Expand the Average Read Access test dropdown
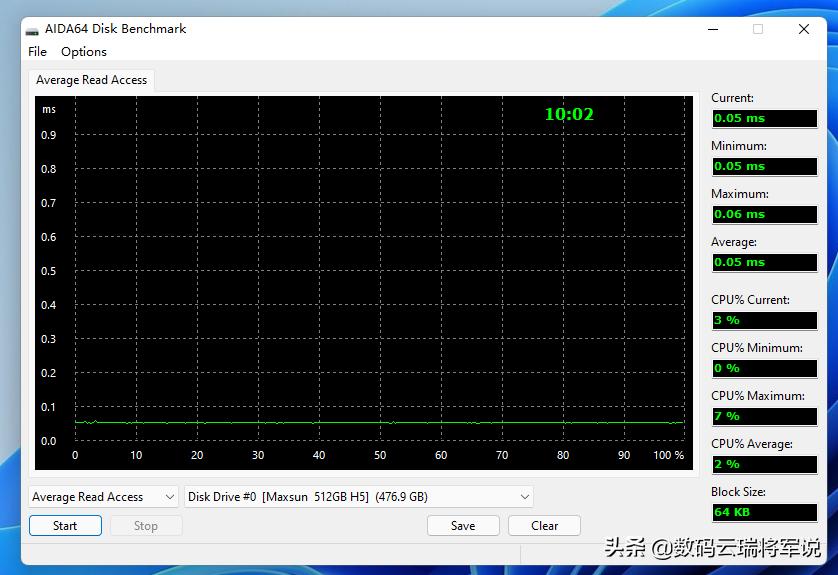 coord(103,497)
